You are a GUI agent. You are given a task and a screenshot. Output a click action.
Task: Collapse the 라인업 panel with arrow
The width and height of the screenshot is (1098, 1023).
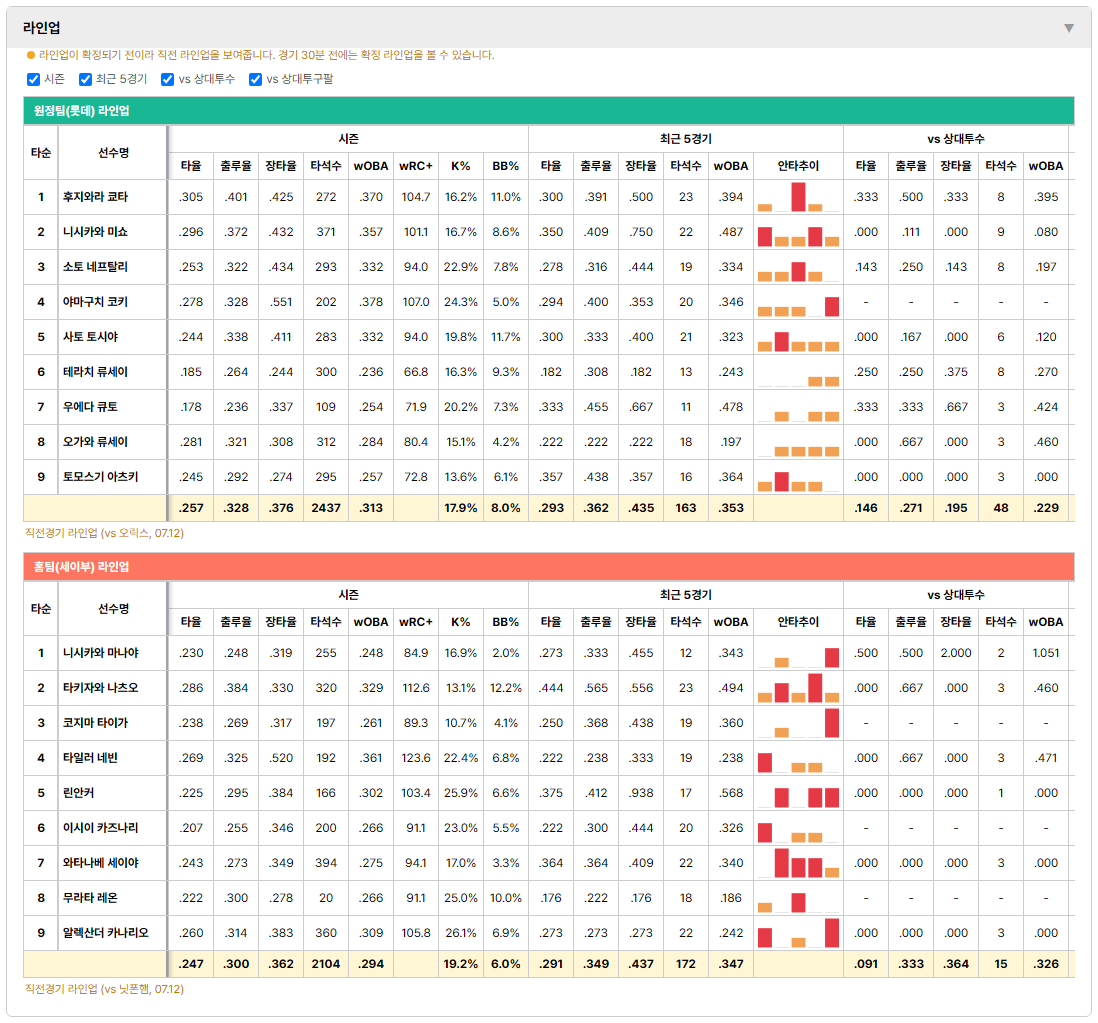(1069, 28)
